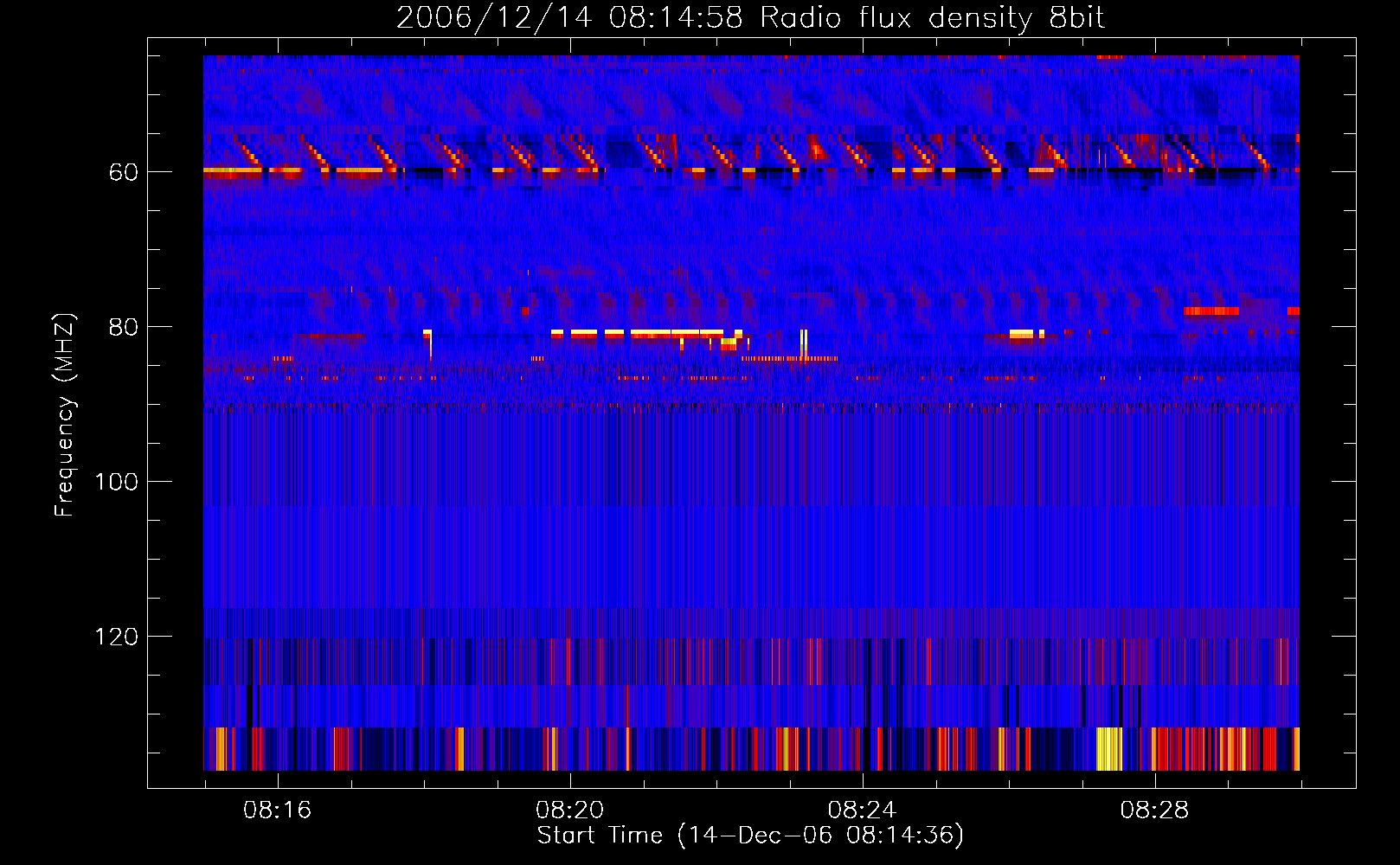Click the 'Start Time (14-Dec-06 08:14:36)' x-axis label

coord(750,836)
